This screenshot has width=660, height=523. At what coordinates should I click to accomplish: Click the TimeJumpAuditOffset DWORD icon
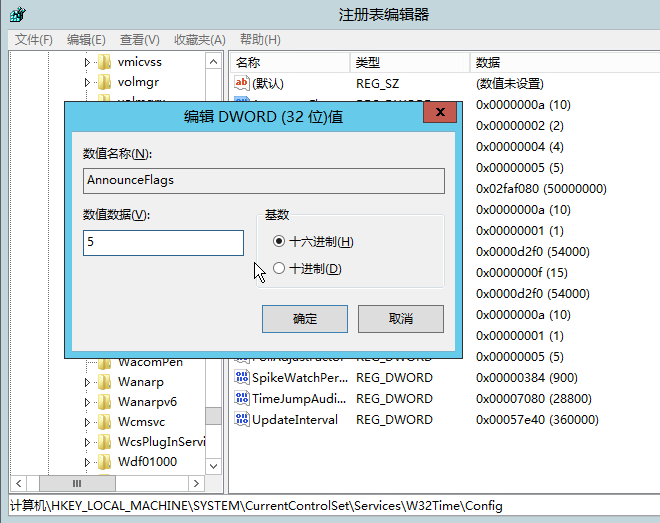pos(241,399)
